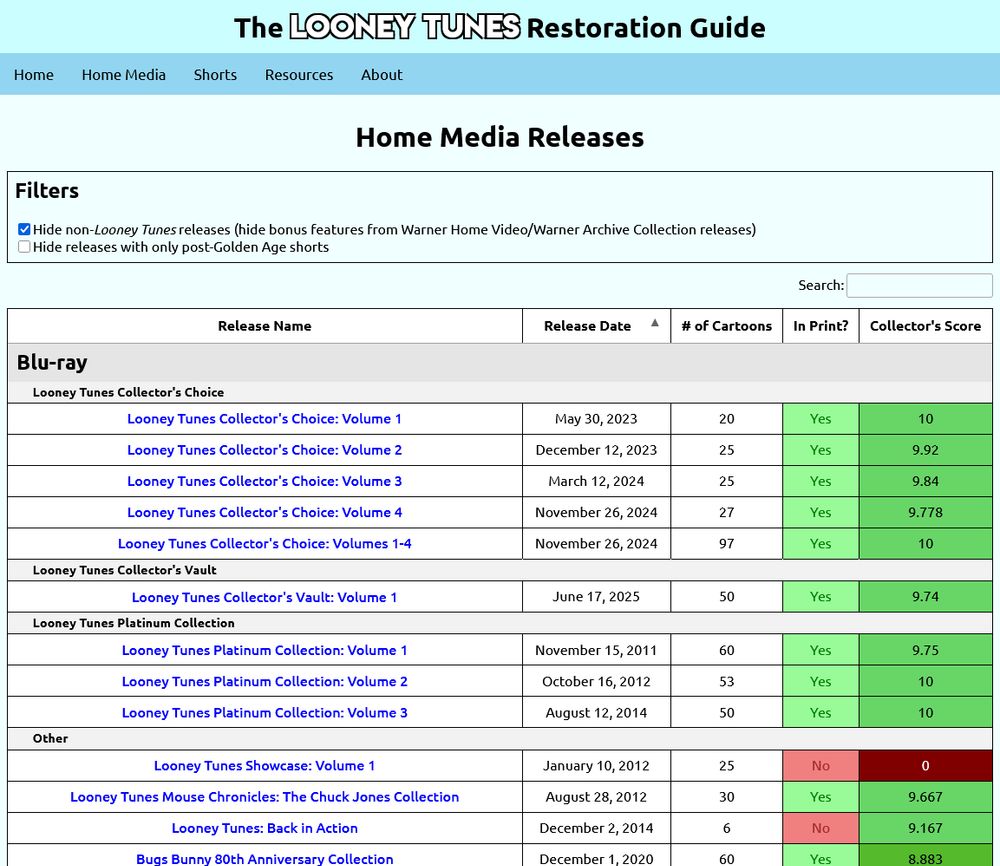
Task: Open Looney Tunes Platinum Collection: Volume 1 link
Action: point(264,650)
